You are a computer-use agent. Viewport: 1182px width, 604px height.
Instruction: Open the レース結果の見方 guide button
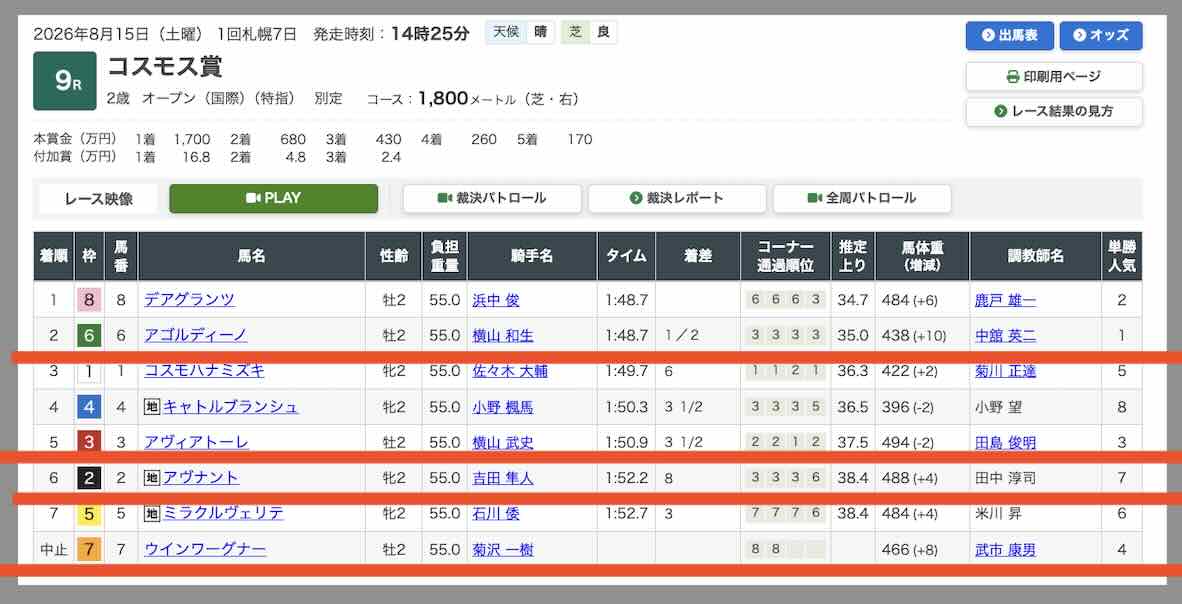click(1054, 111)
